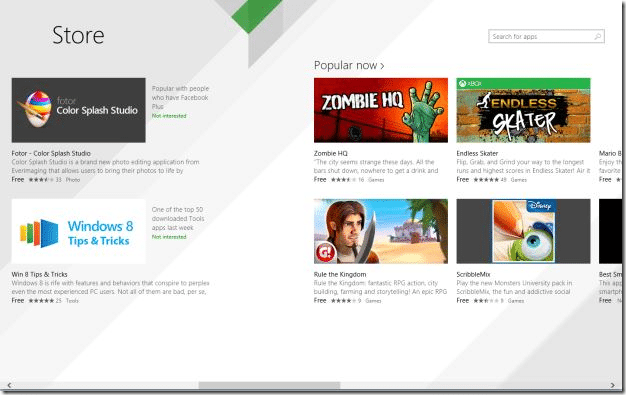The height and width of the screenshot is (395, 626).
Task: Select the 'Win 8 Tips & Tricks' title text
Action: tap(40, 274)
